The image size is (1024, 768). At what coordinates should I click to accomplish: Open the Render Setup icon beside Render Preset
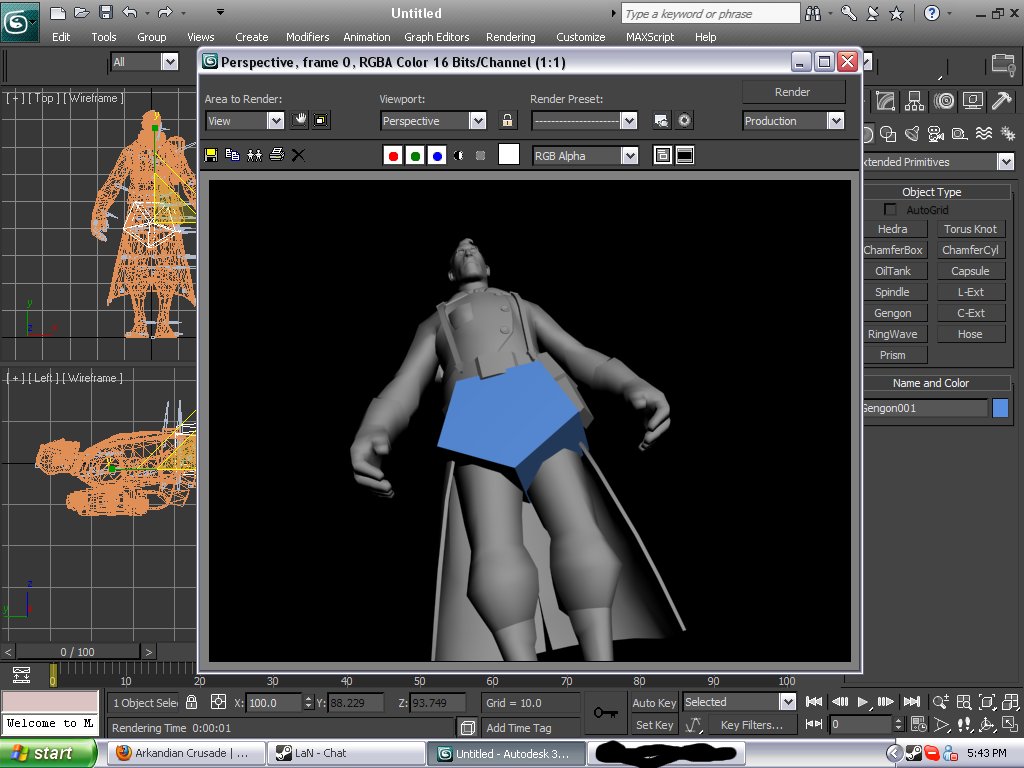661,121
